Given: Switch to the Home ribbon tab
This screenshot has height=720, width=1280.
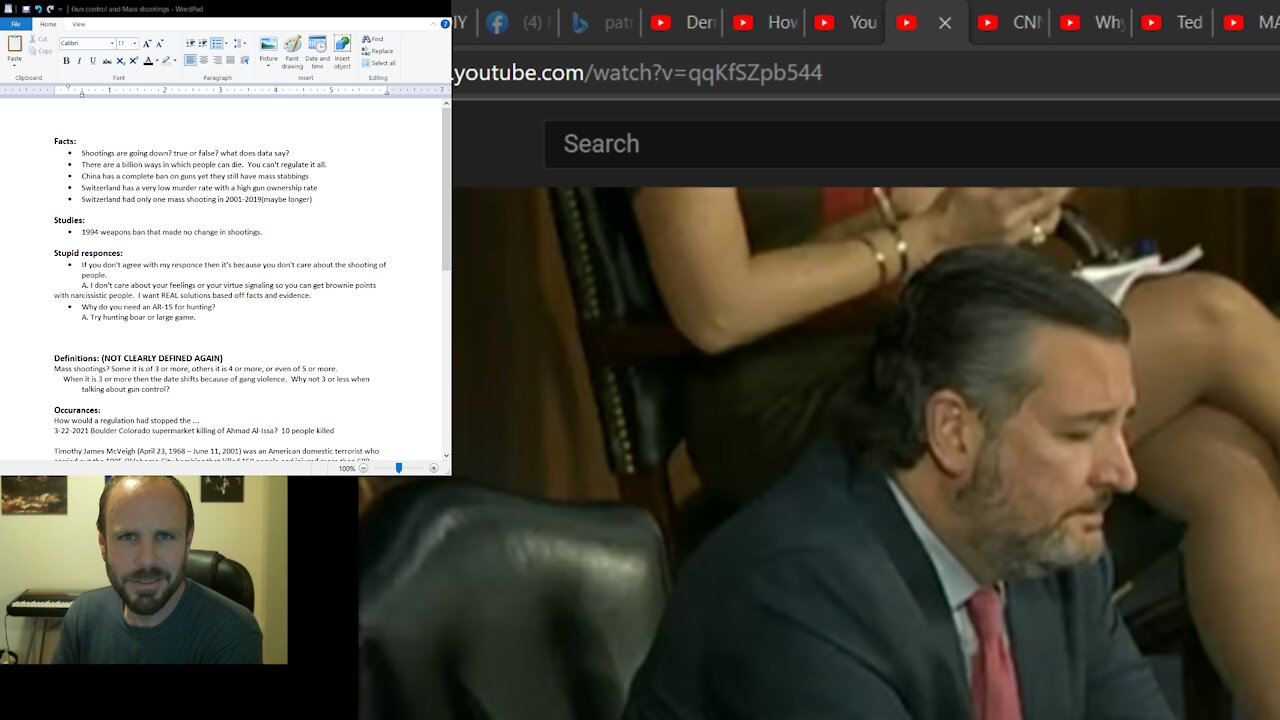Looking at the screenshot, I should tap(48, 24).
